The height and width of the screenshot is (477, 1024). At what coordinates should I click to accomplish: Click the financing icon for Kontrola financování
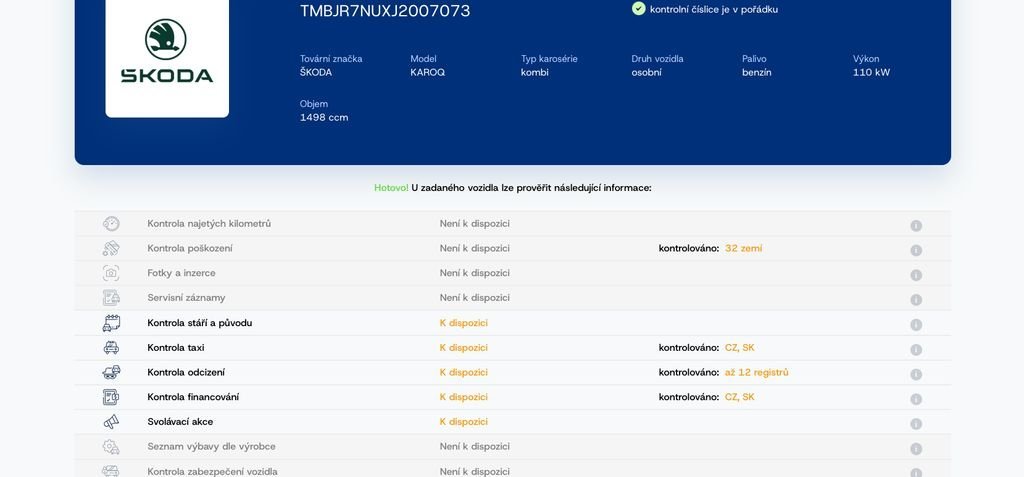point(111,397)
